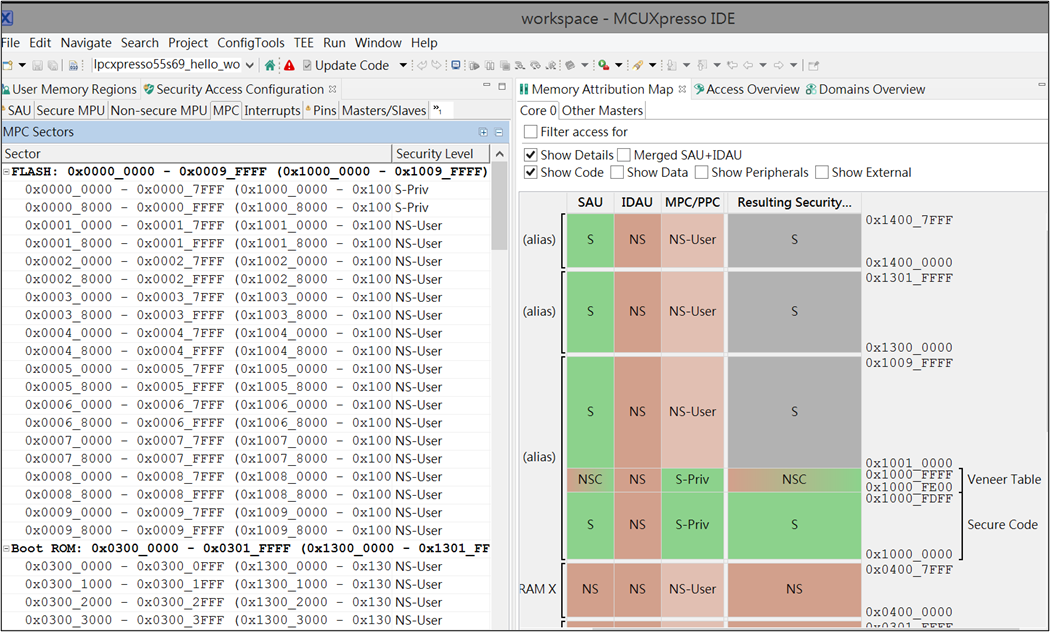Switch to the Interrupts tab
Screen dimensions: 1050x632
tap(272, 110)
